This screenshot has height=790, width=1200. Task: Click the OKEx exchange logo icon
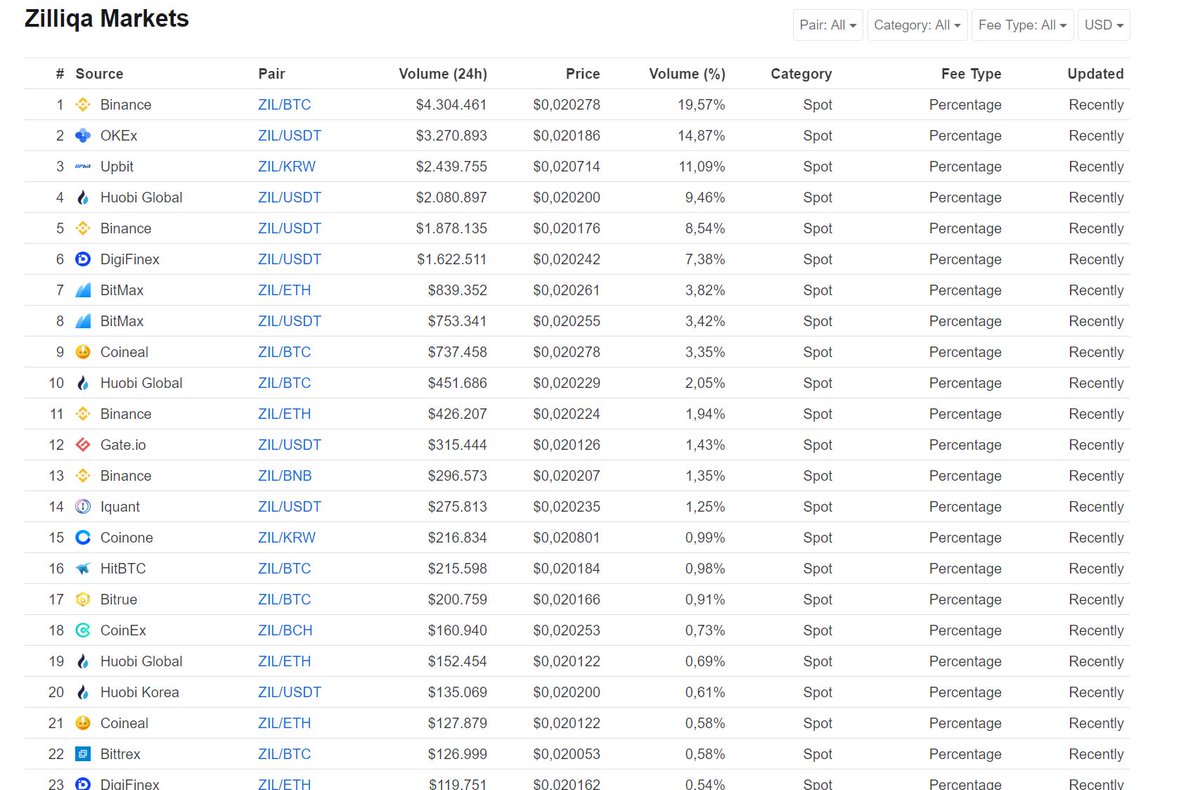(83, 136)
